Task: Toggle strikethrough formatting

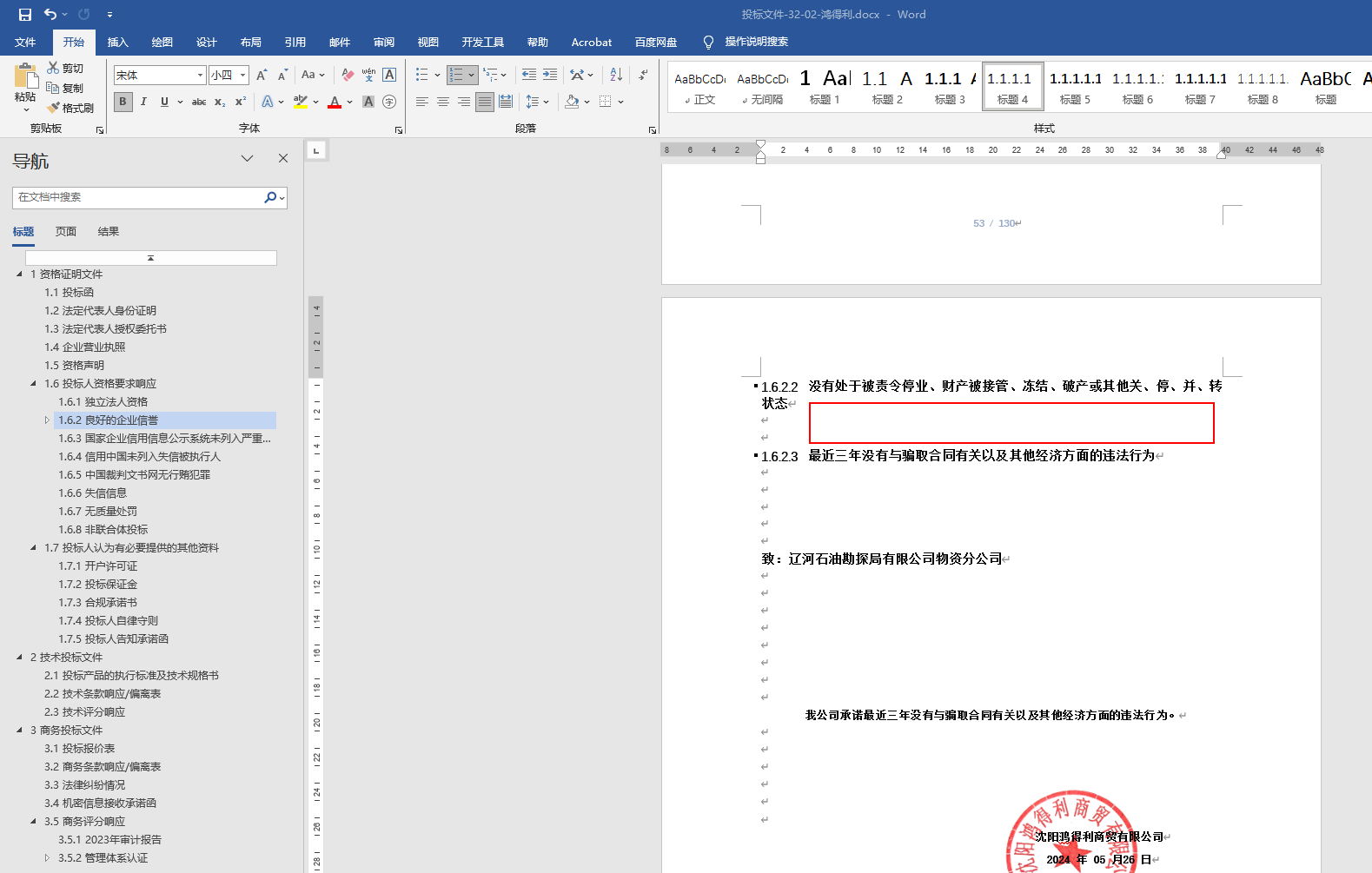Action: pos(199,102)
